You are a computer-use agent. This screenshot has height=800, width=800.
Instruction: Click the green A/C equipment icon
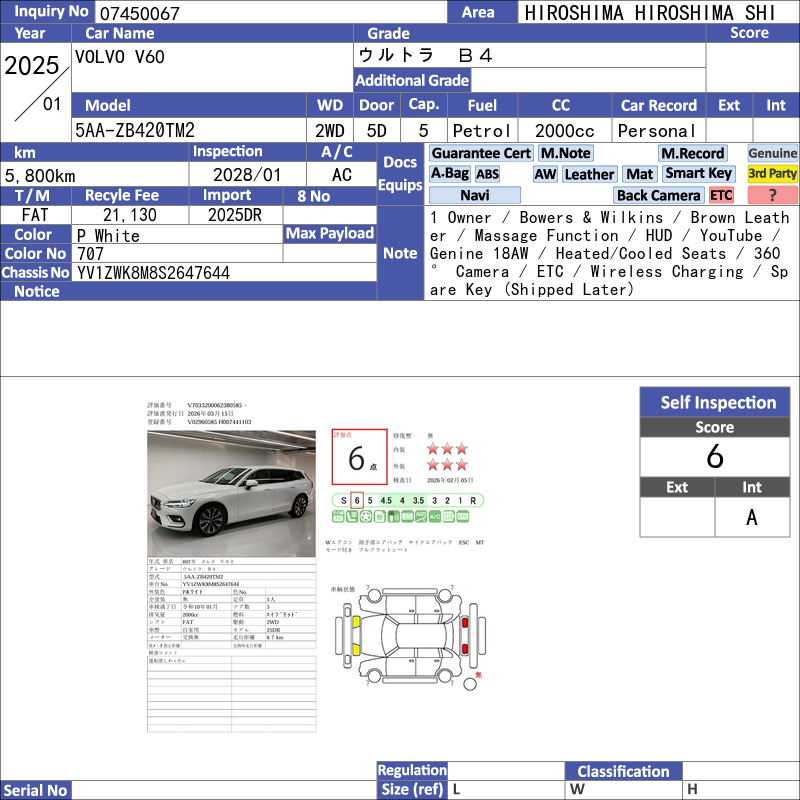(x=435, y=516)
